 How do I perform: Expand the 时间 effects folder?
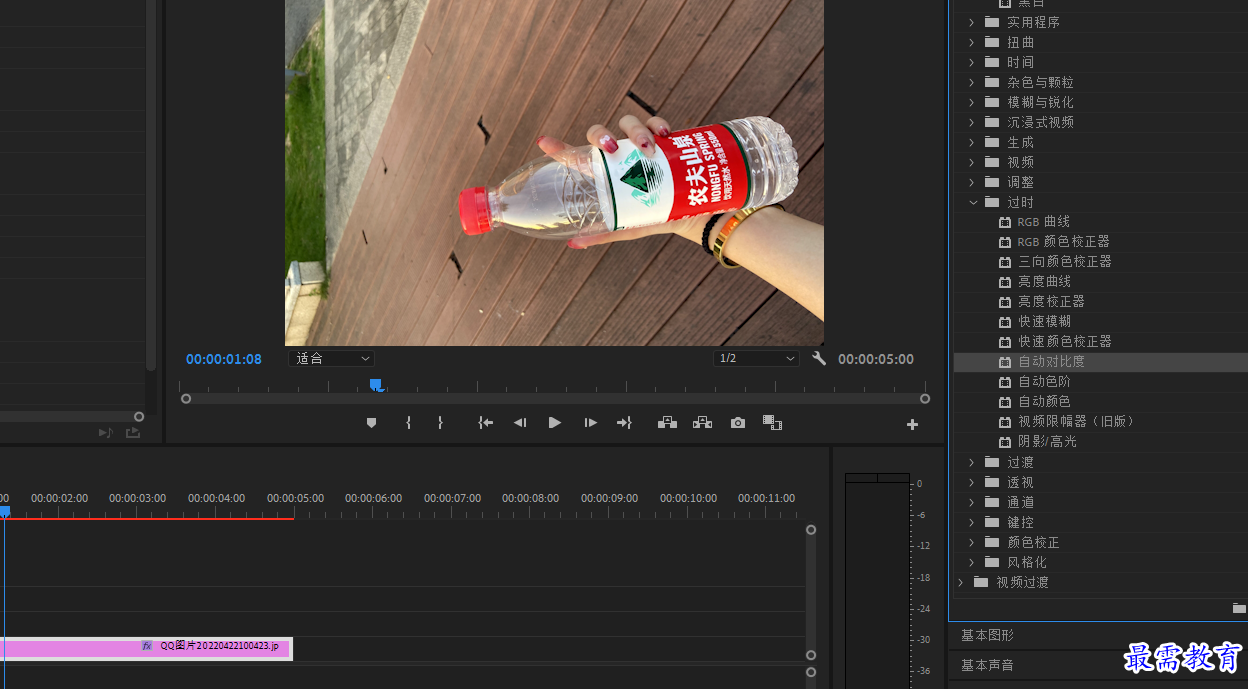971,62
